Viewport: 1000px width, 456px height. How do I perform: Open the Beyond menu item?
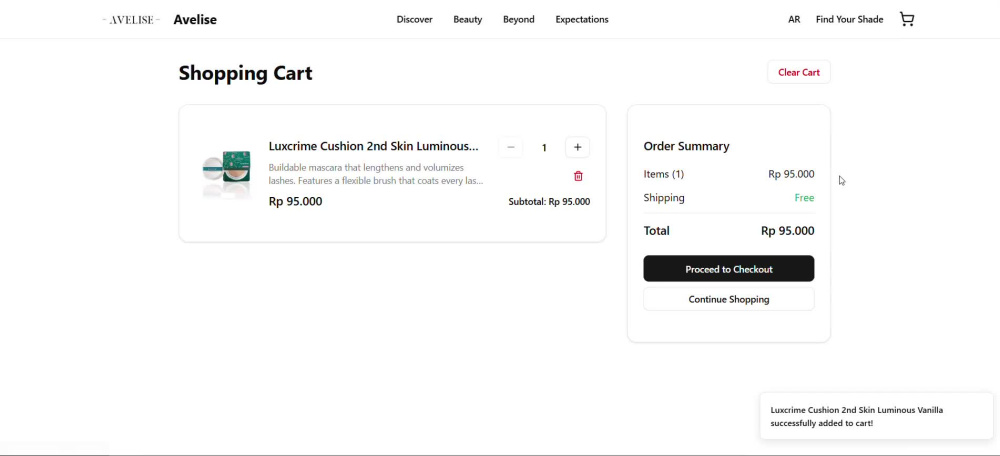(x=518, y=20)
